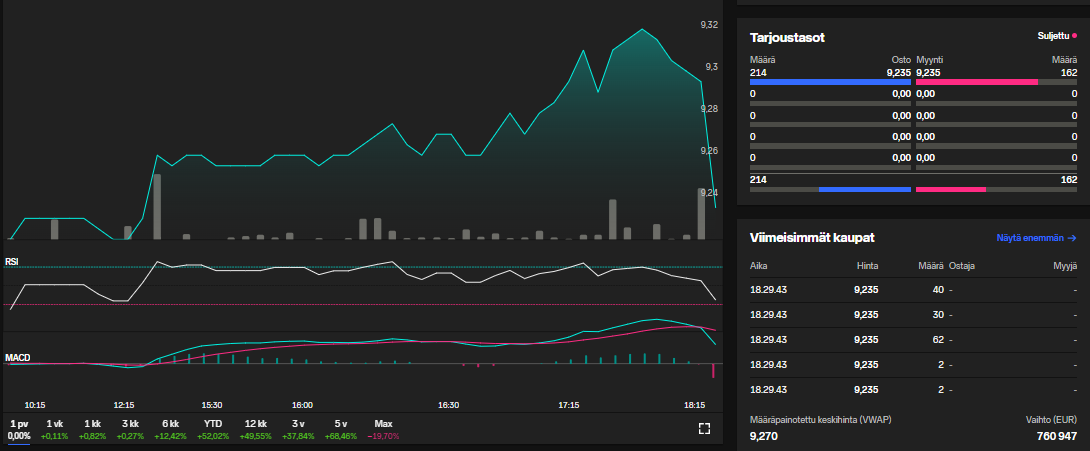Switch chart to 3 v range

(x=298, y=429)
